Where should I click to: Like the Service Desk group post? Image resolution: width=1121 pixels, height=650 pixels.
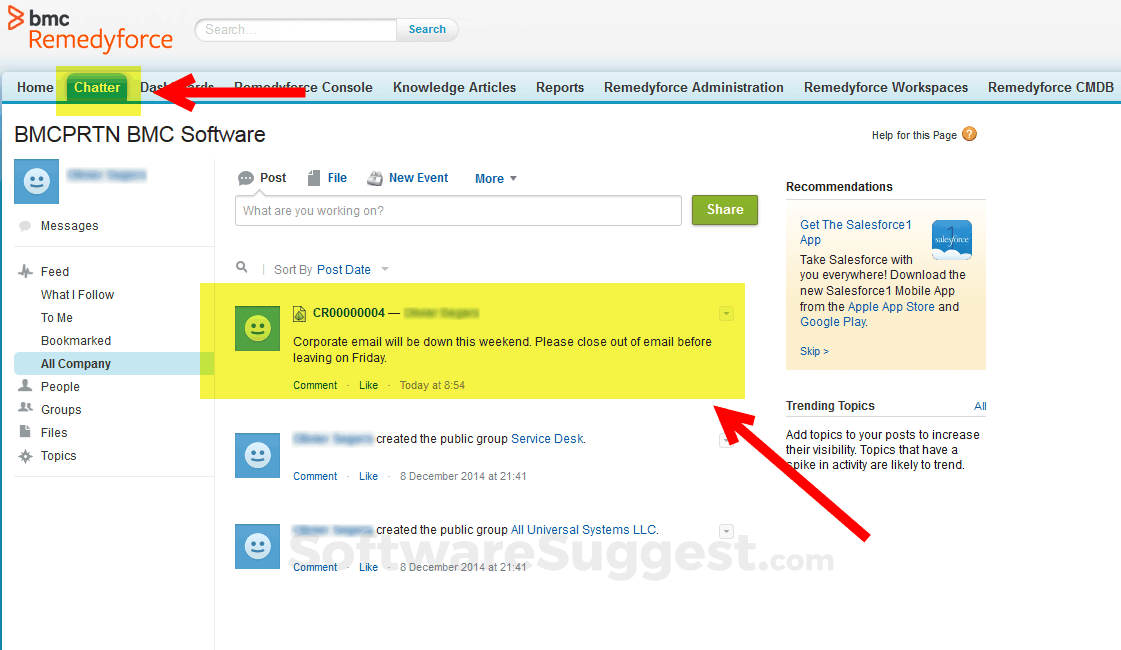368,476
